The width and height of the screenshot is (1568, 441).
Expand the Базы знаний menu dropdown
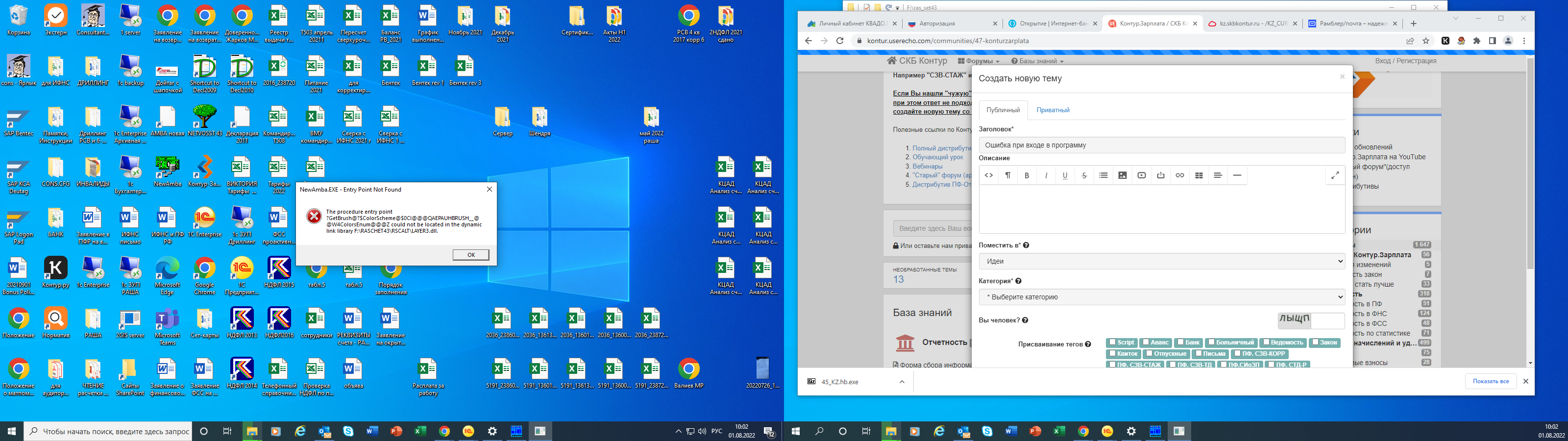pos(1037,61)
